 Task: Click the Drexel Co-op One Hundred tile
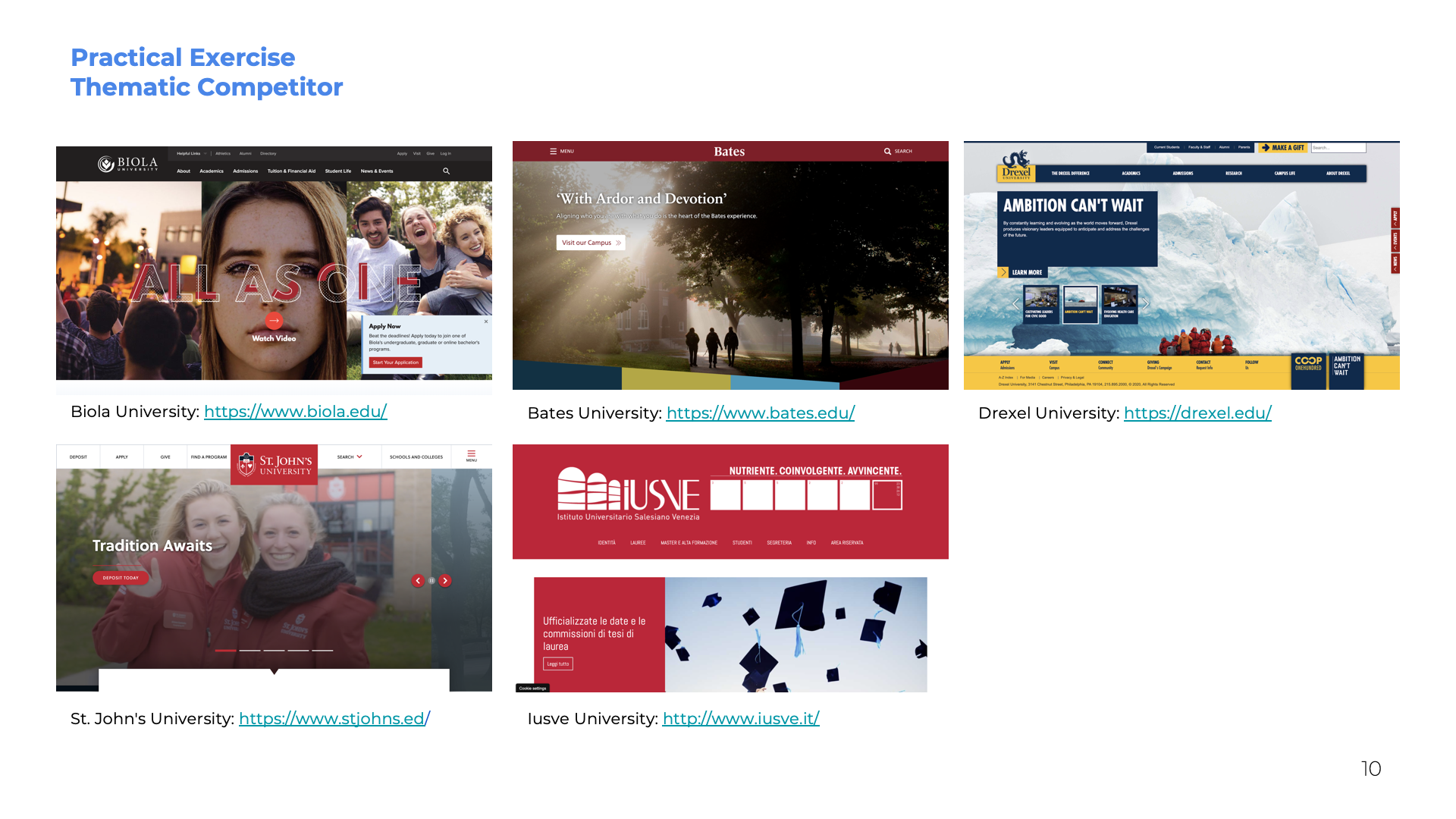pyautogui.click(x=1308, y=372)
